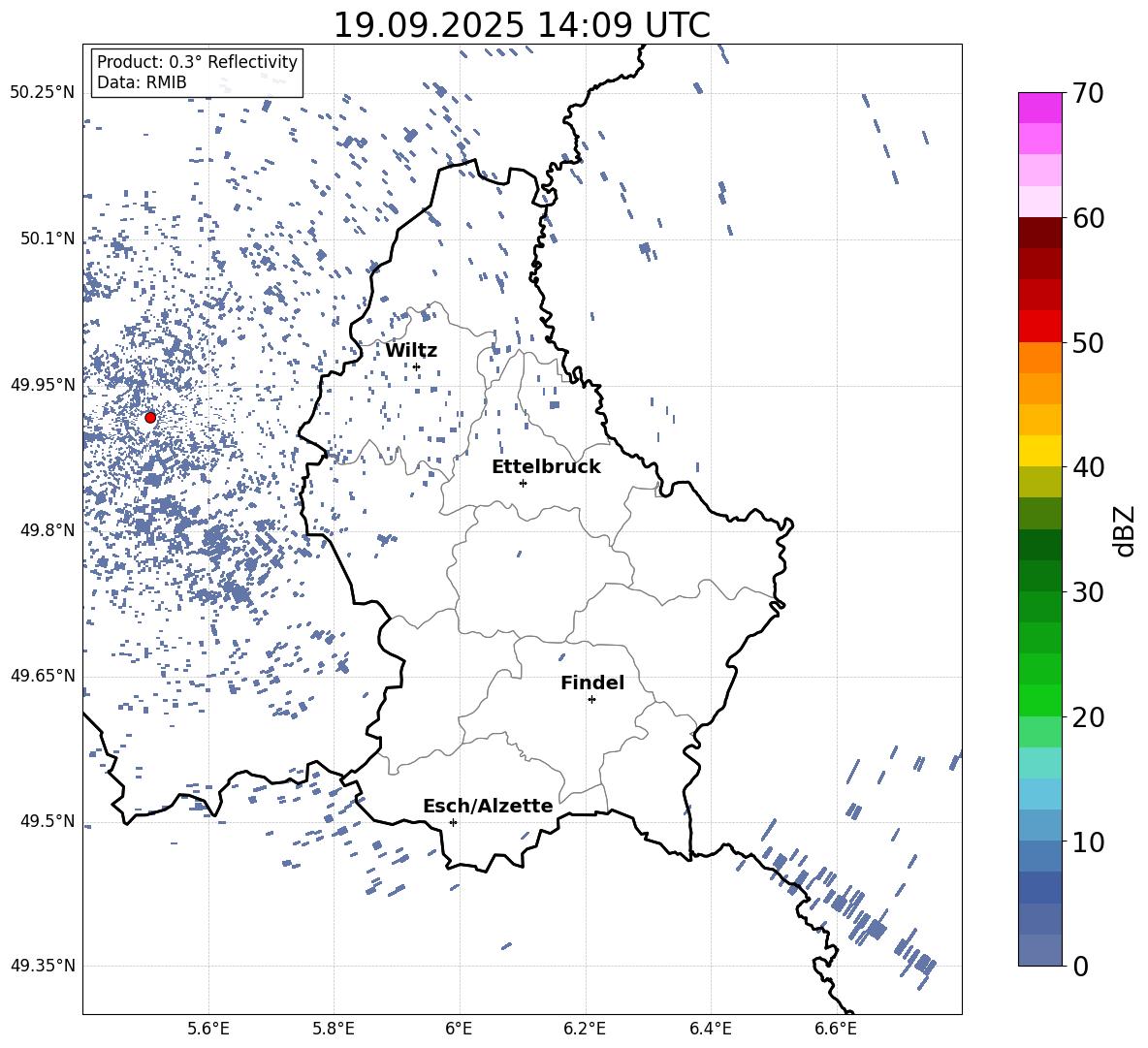Click the colorbar tick label 40

pos(1088,467)
